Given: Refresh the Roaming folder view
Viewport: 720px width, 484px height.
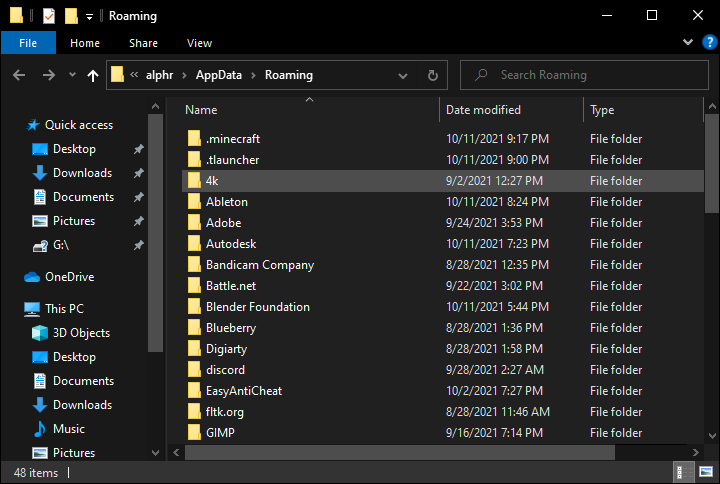Looking at the screenshot, I should [x=432, y=75].
